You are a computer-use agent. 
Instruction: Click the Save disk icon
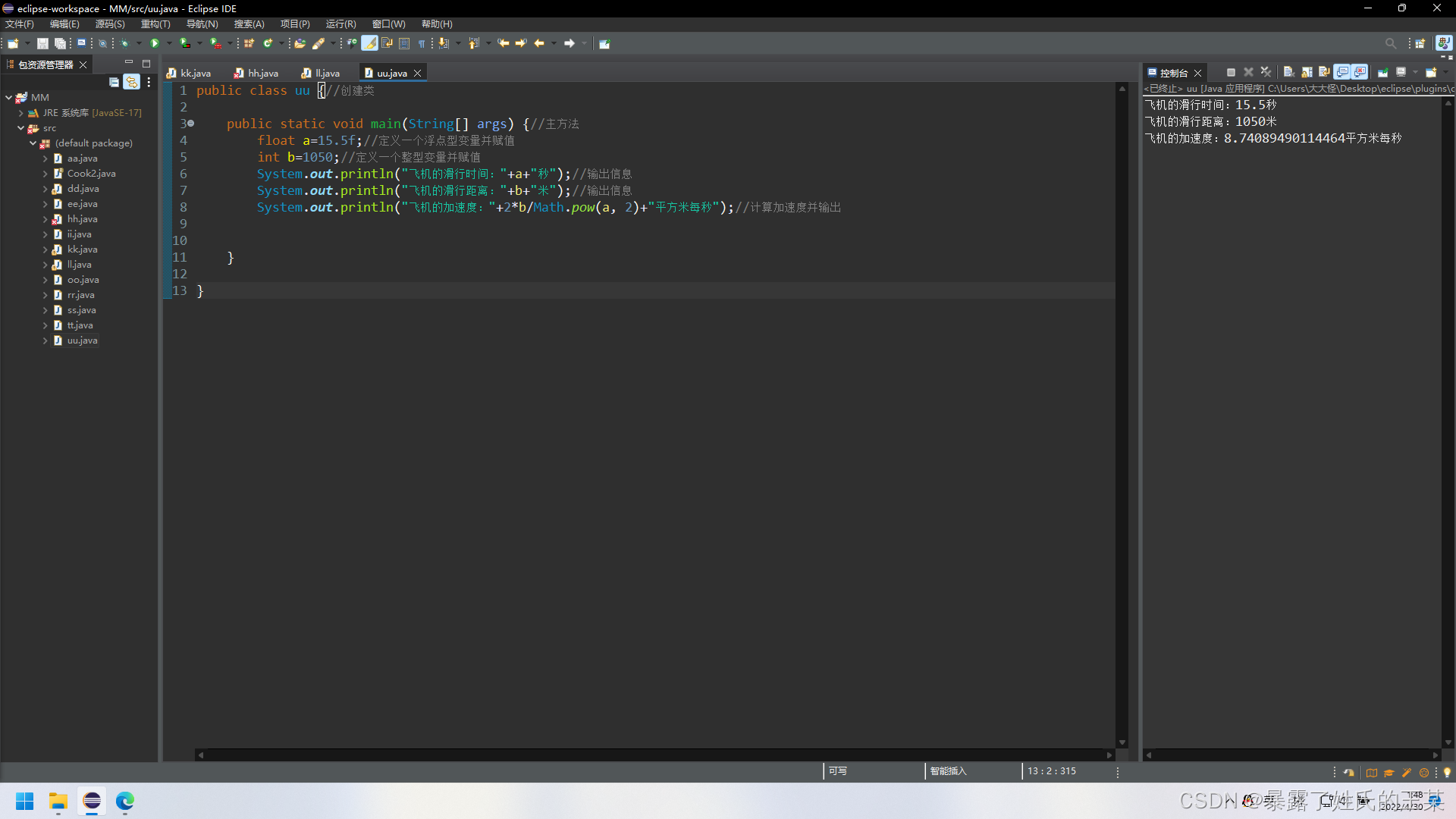[x=42, y=43]
